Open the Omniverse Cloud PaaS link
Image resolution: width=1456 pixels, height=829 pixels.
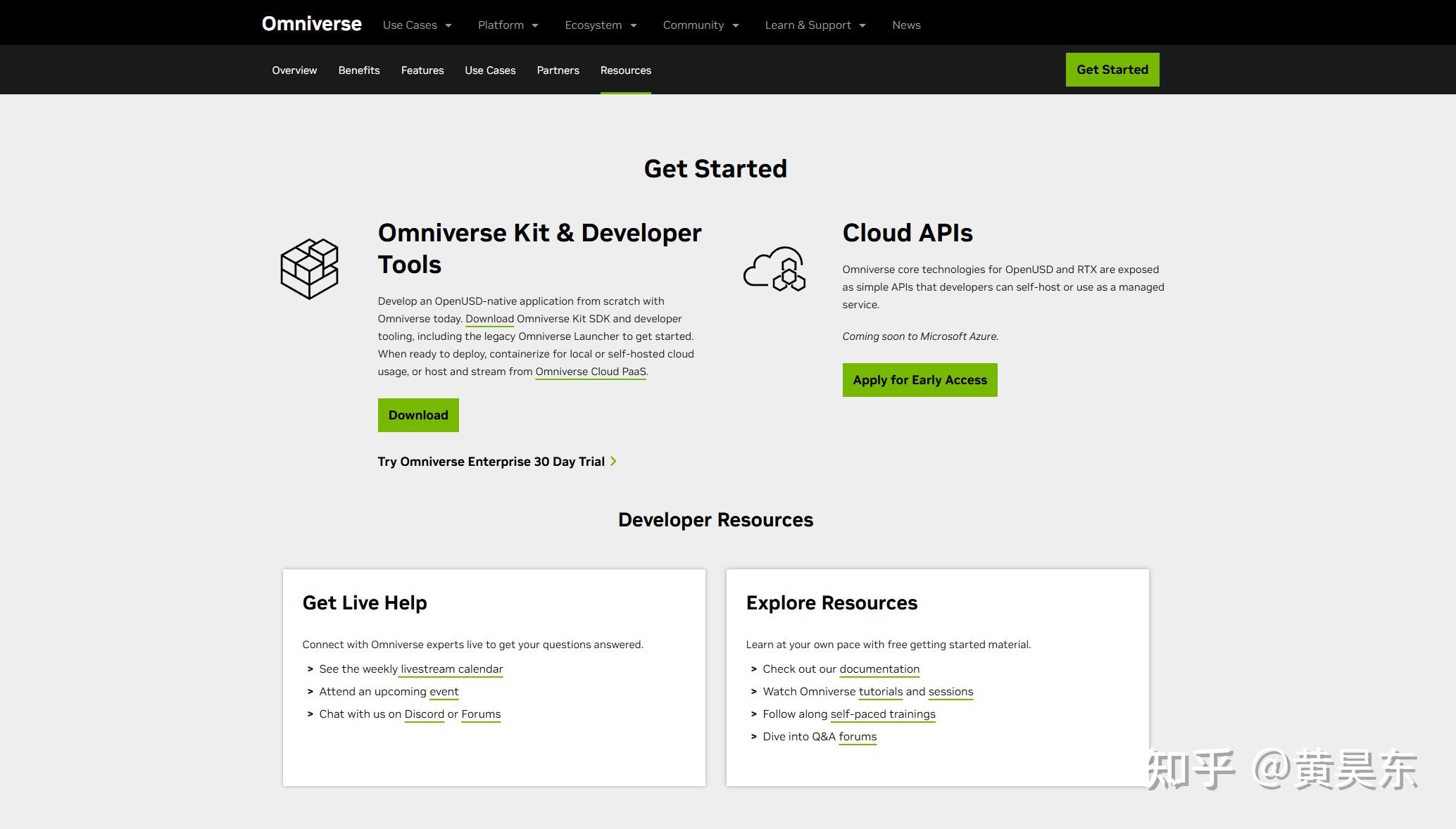pyautogui.click(x=590, y=372)
